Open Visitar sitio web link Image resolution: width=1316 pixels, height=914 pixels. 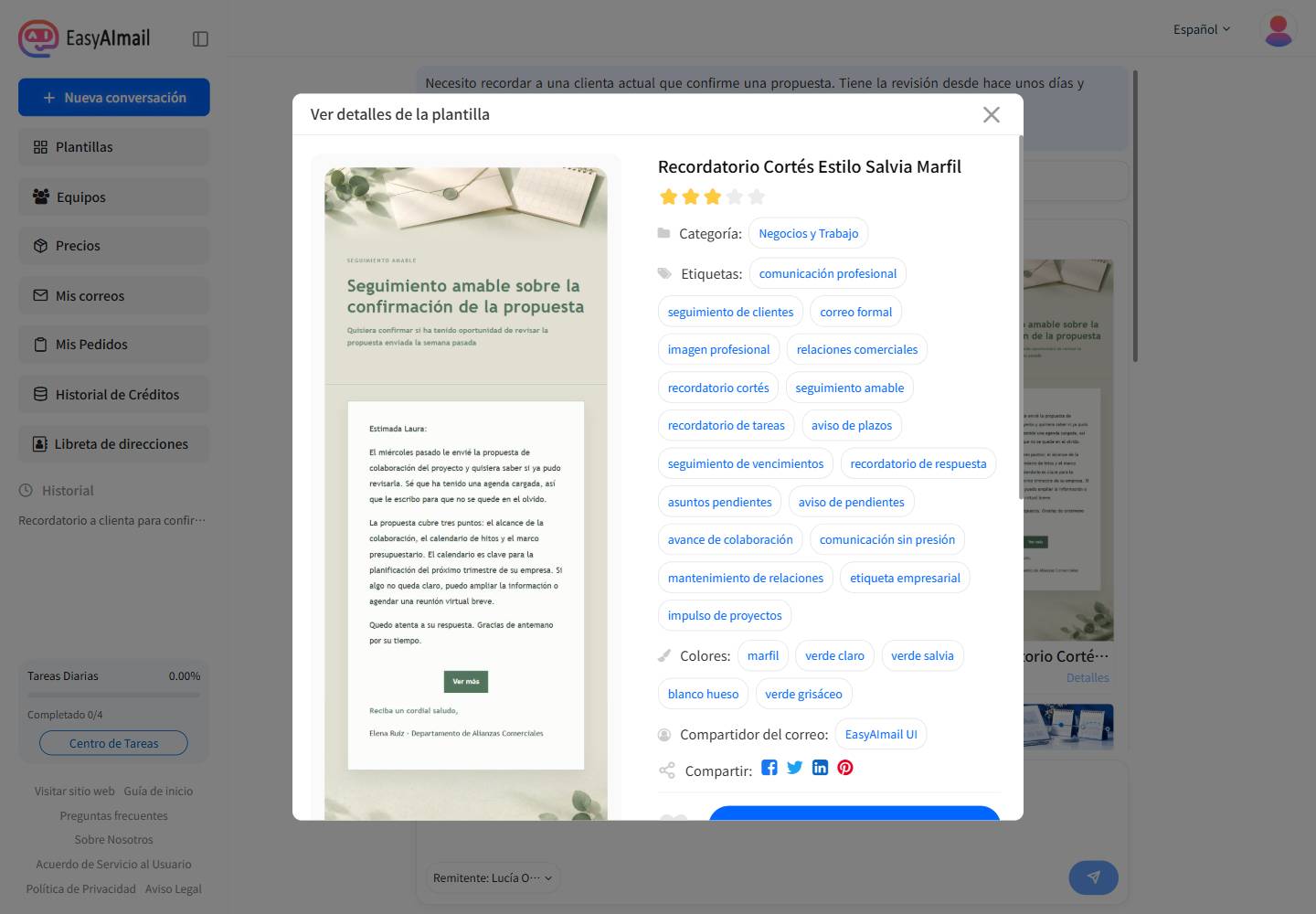coord(75,791)
